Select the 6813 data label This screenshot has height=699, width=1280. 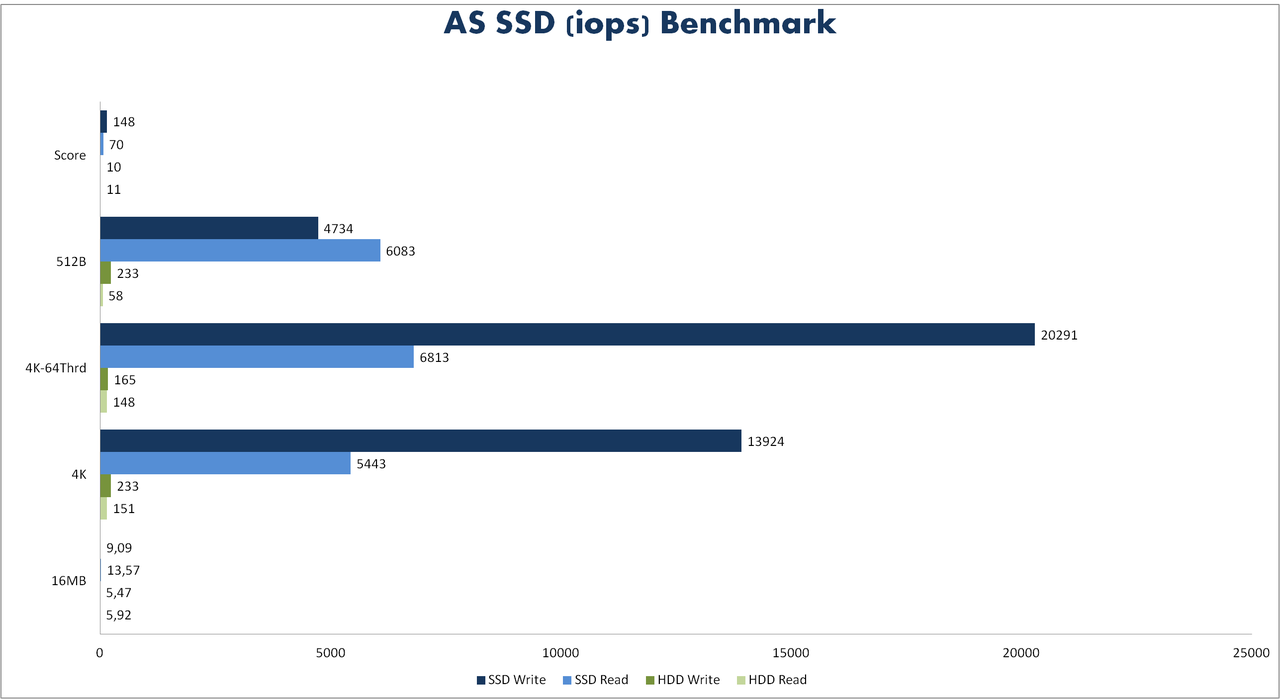pyautogui.click(x=434, y=358)
